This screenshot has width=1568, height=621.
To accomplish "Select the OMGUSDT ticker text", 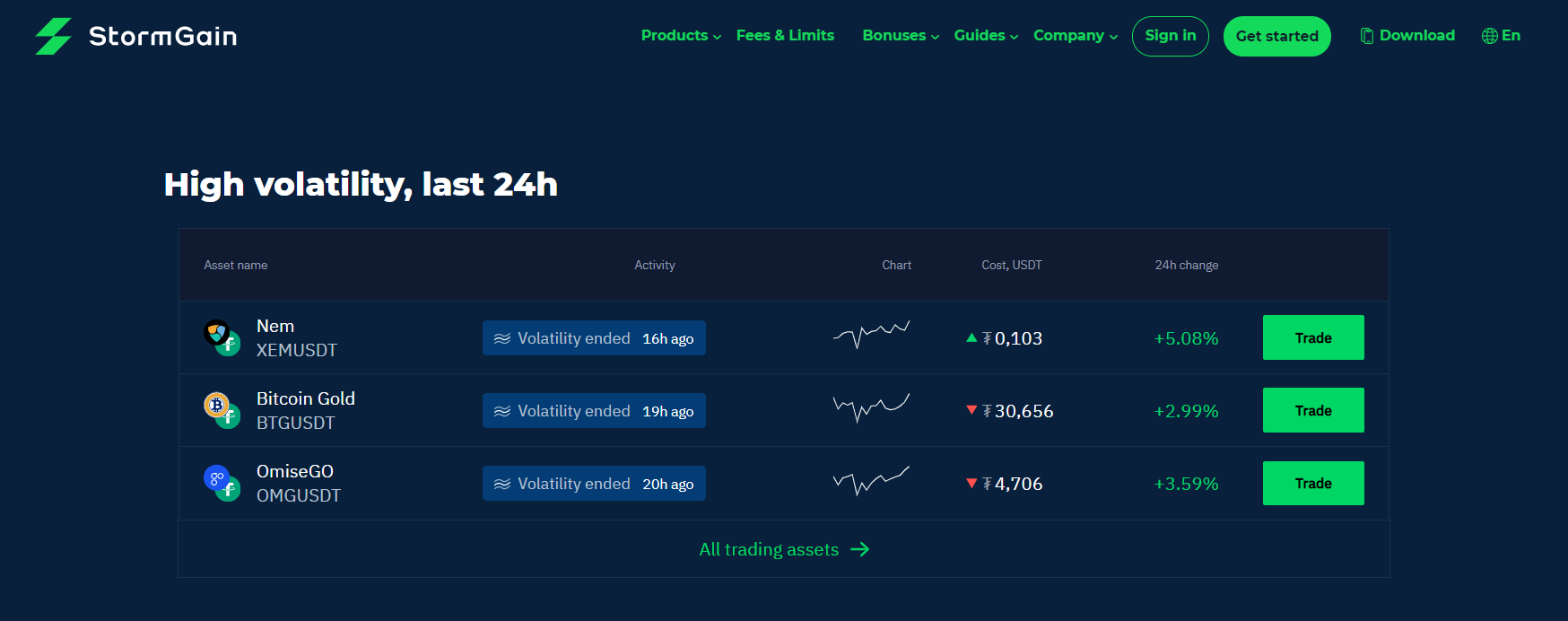I will (299, 495).
